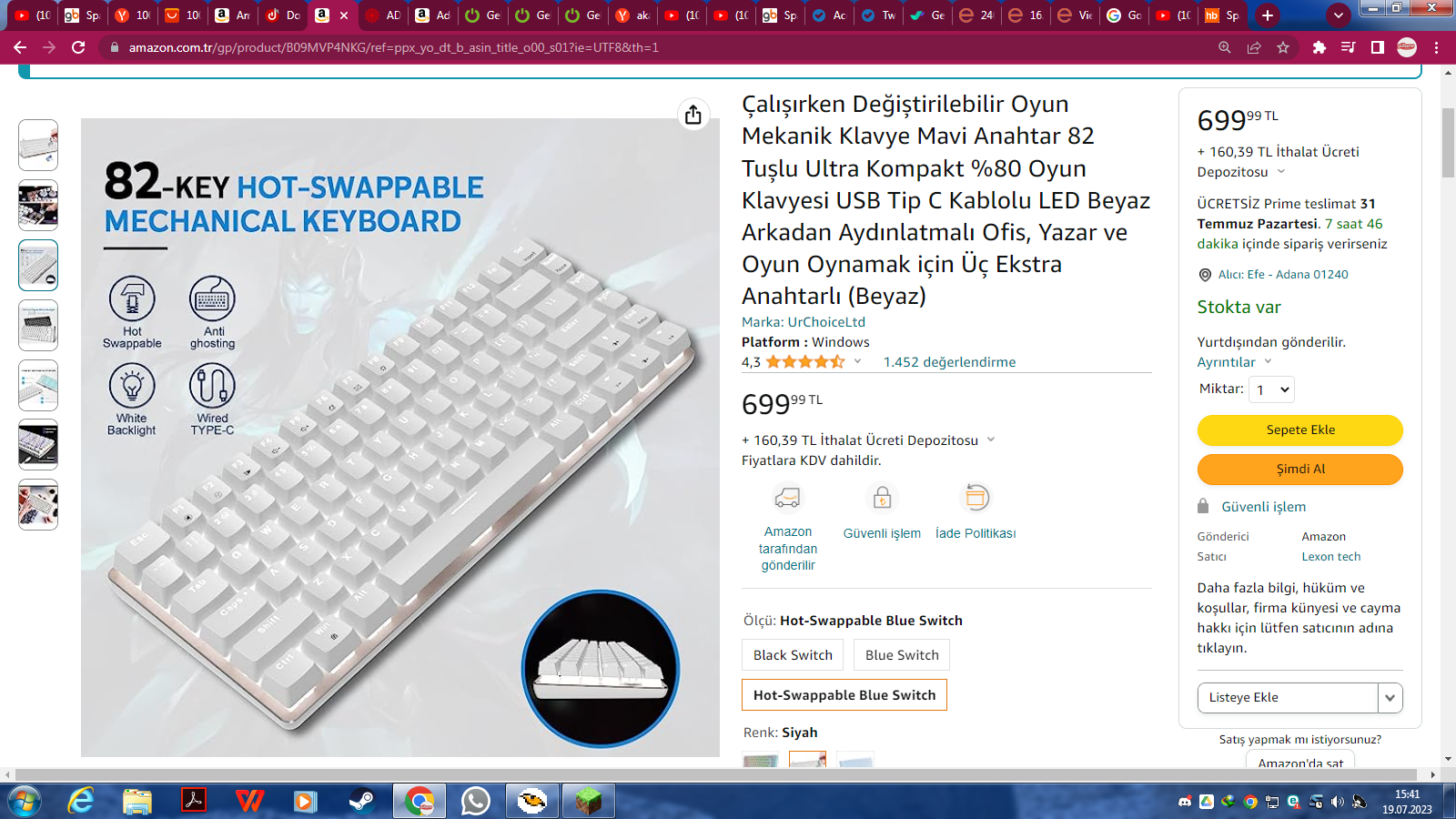Switch to the Twitter browser tab
The image size is (1456, 819).
tap(879, 15)
